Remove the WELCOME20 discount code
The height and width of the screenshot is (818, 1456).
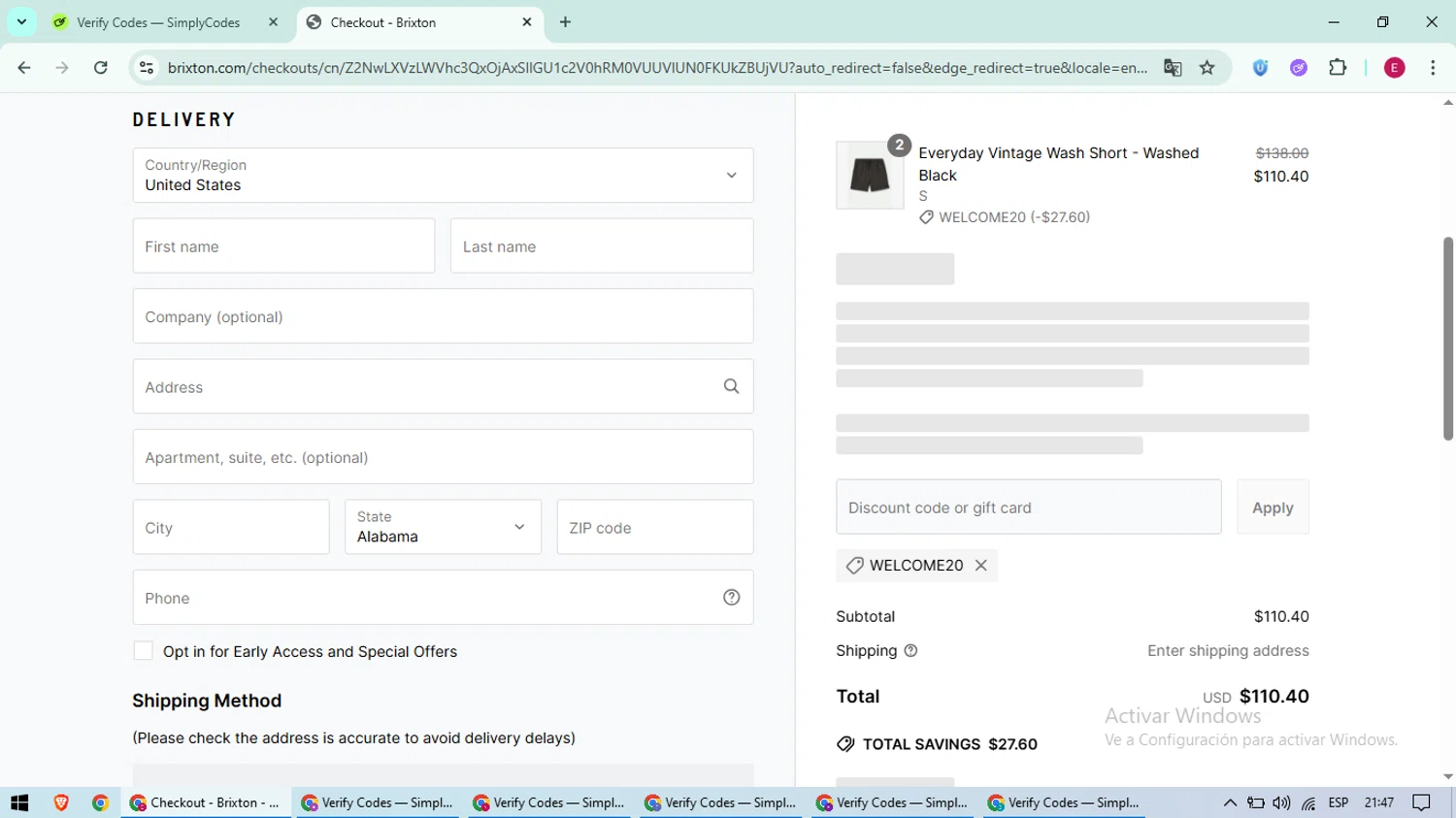pyautogui.click(x=981, y=566)
